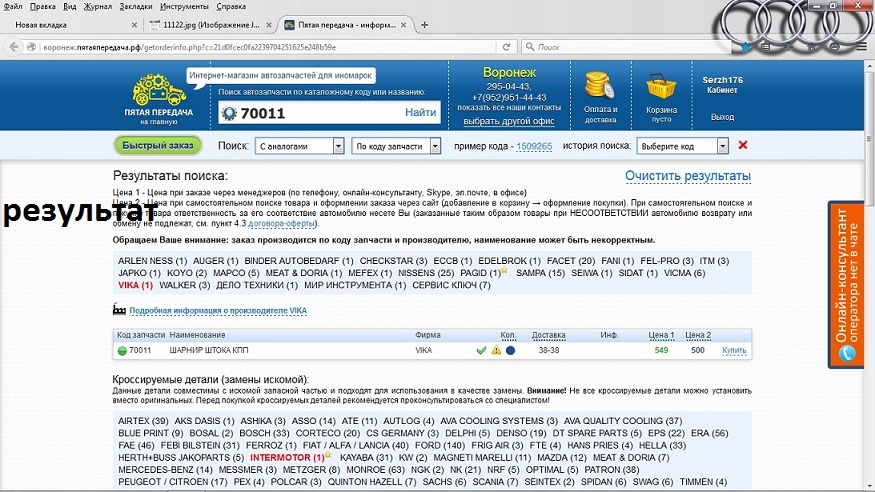This screenshot has width=875, height=492.
Task: Click the green status dot beside 70011
Action: pos(122,350)
